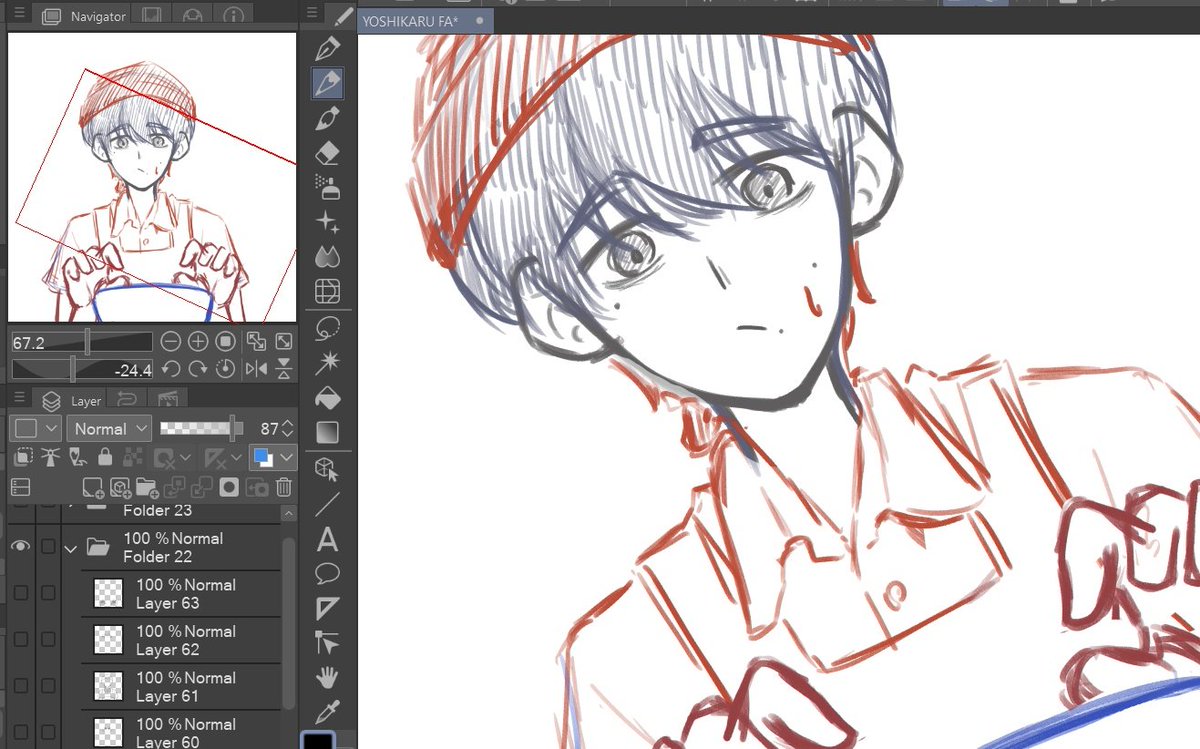Select the Lasso selection tool
Screen dimensions: 1200x749
pyautogui.click(x=327, y=327)
